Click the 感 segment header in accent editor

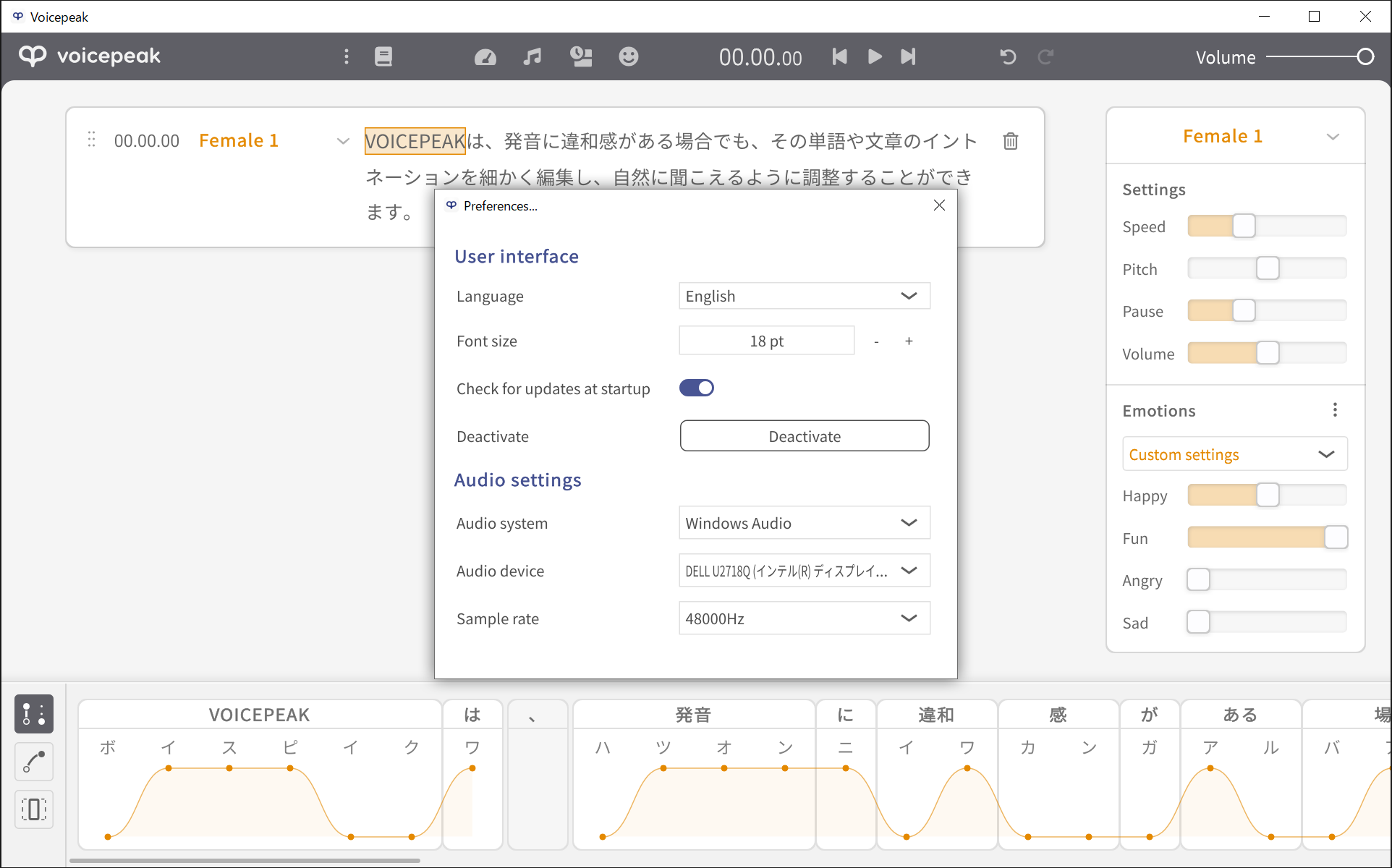coord(1058,715)
